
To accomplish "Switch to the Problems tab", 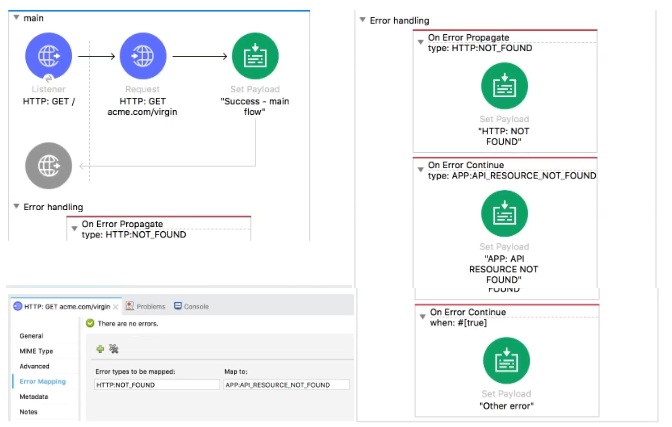I will (x=150, y=306).
